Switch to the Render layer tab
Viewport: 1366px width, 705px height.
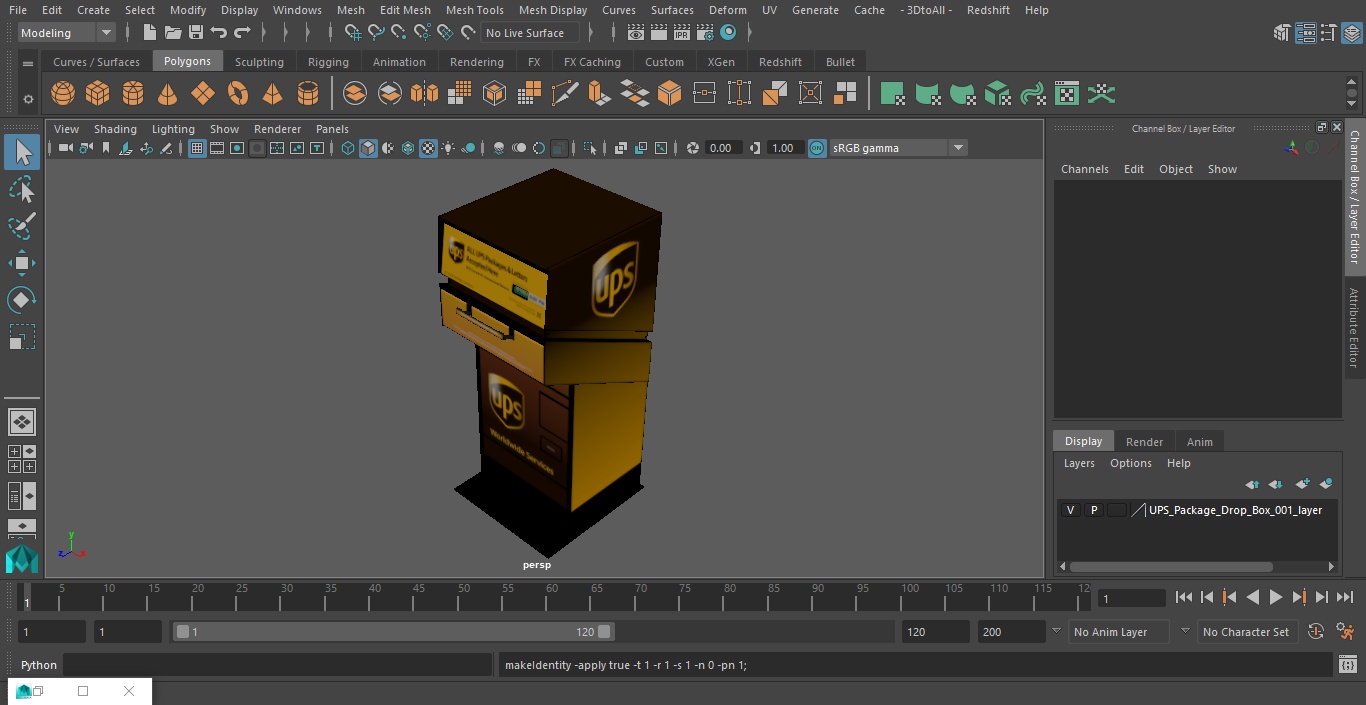1144,442
